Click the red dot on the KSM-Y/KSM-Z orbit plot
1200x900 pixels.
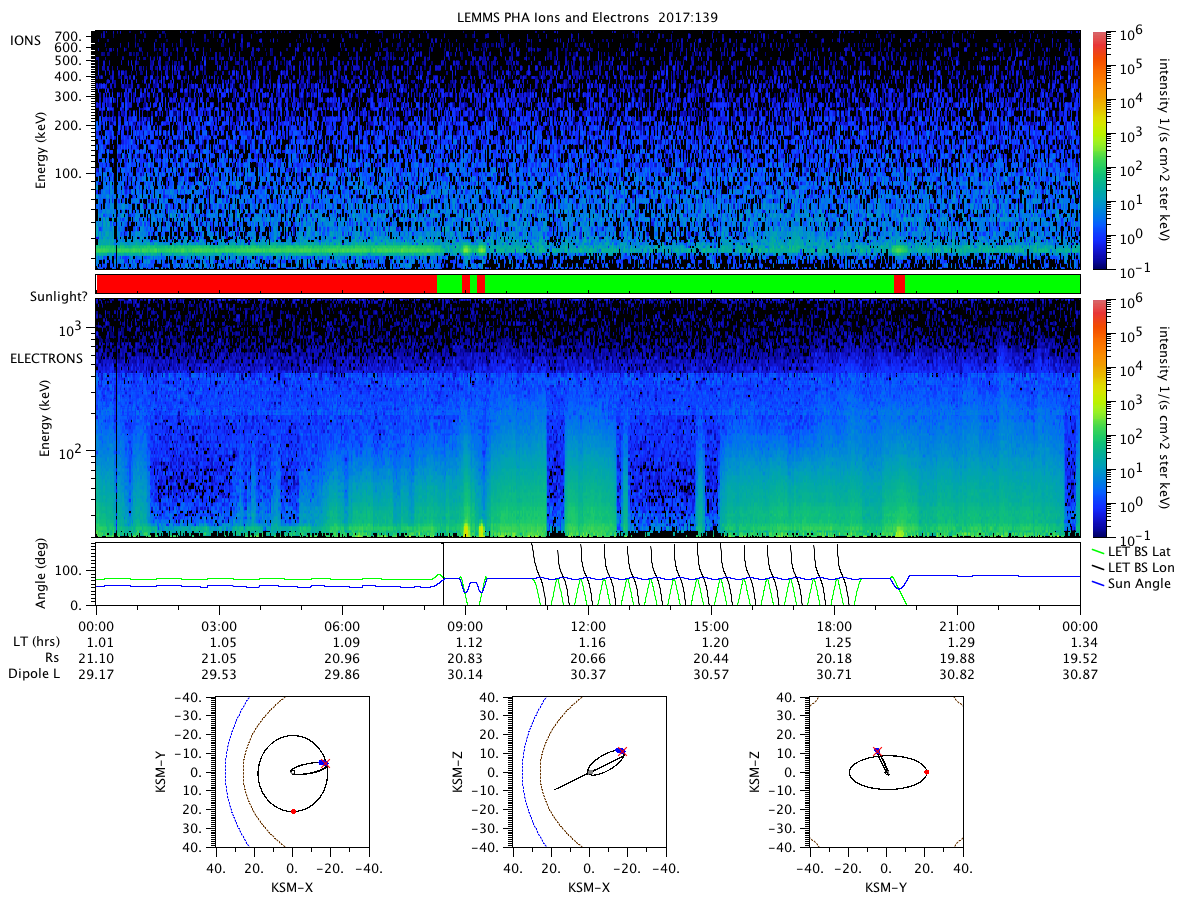(927, 772)
